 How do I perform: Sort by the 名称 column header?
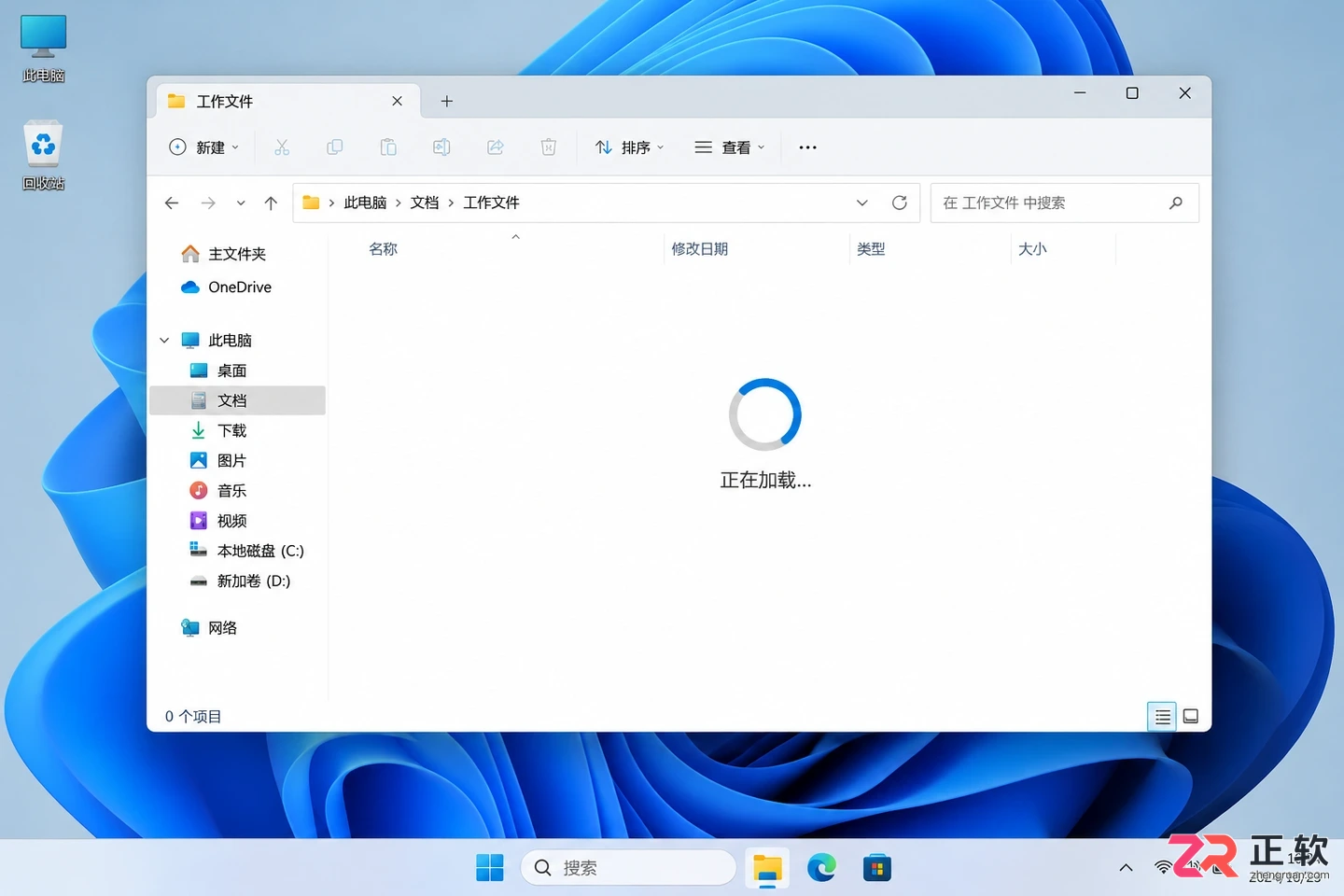tap(384, 249)
